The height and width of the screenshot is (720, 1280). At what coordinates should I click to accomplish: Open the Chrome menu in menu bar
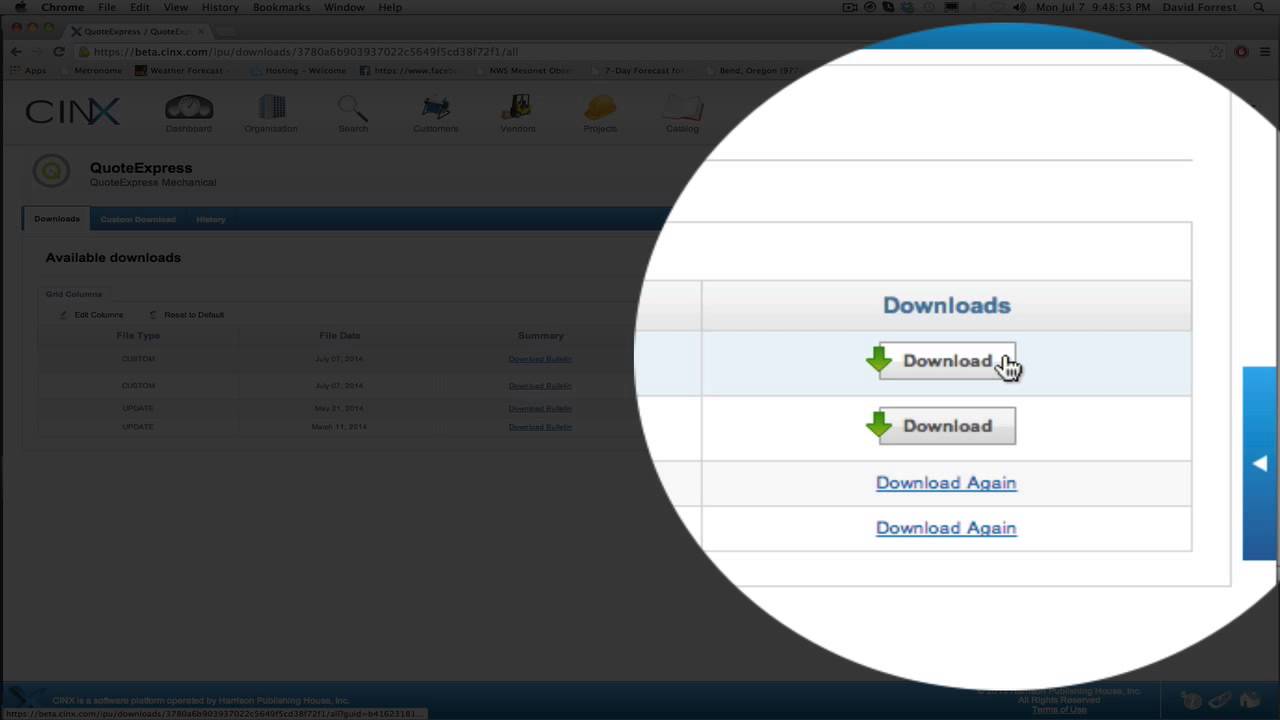point(62,7)
